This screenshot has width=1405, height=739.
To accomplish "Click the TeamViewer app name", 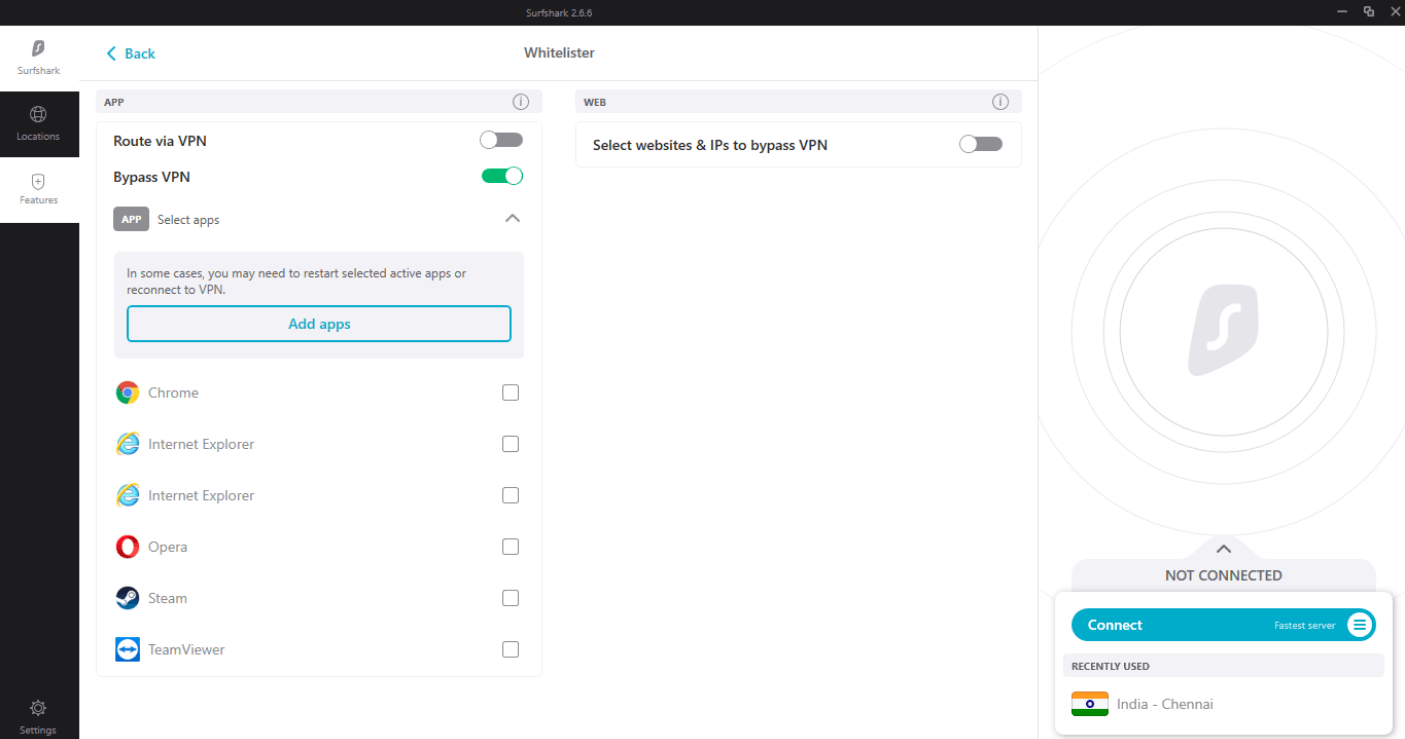I will point(186,650).
